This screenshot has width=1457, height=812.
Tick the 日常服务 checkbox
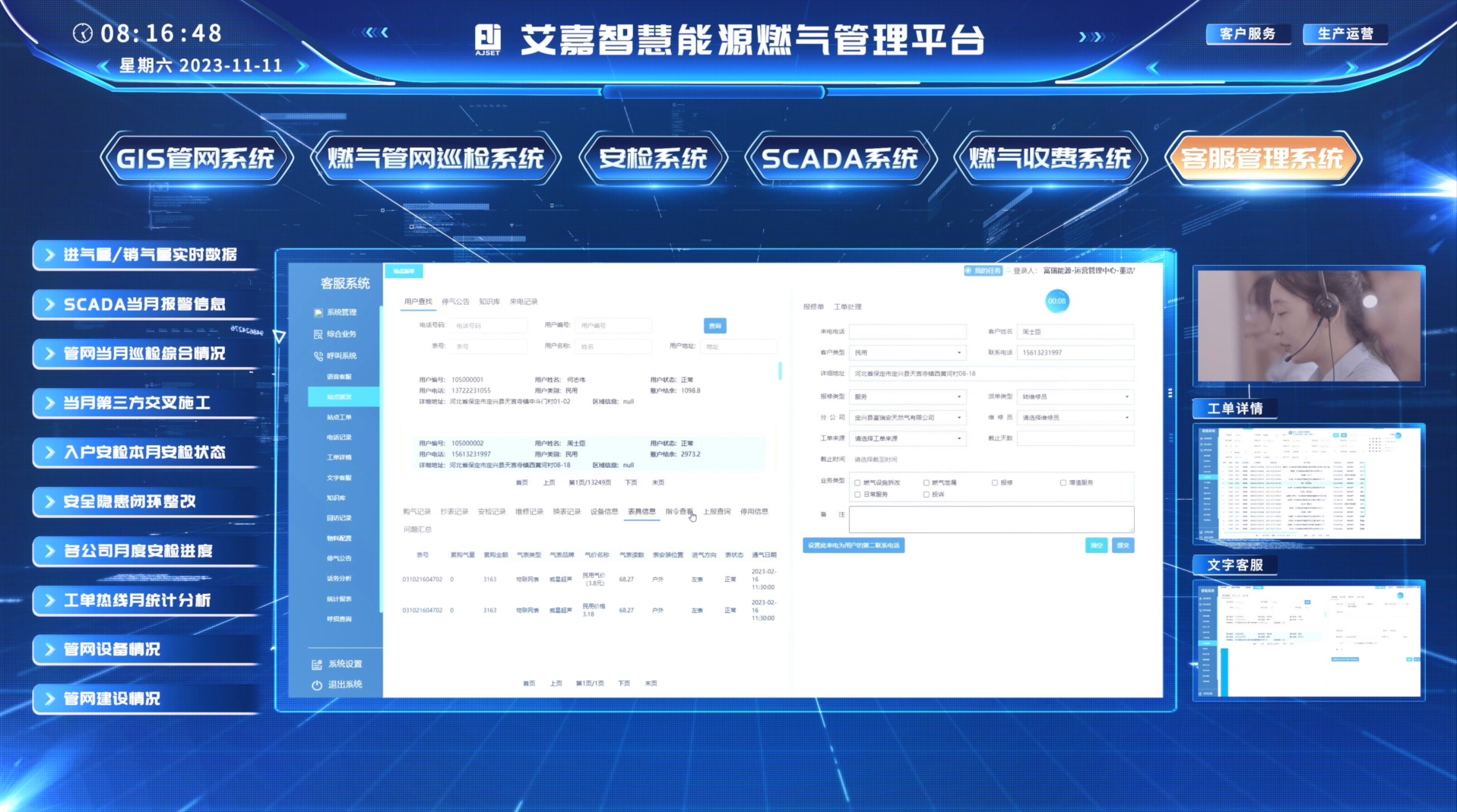pyautogui.click(x=857, y=494)
